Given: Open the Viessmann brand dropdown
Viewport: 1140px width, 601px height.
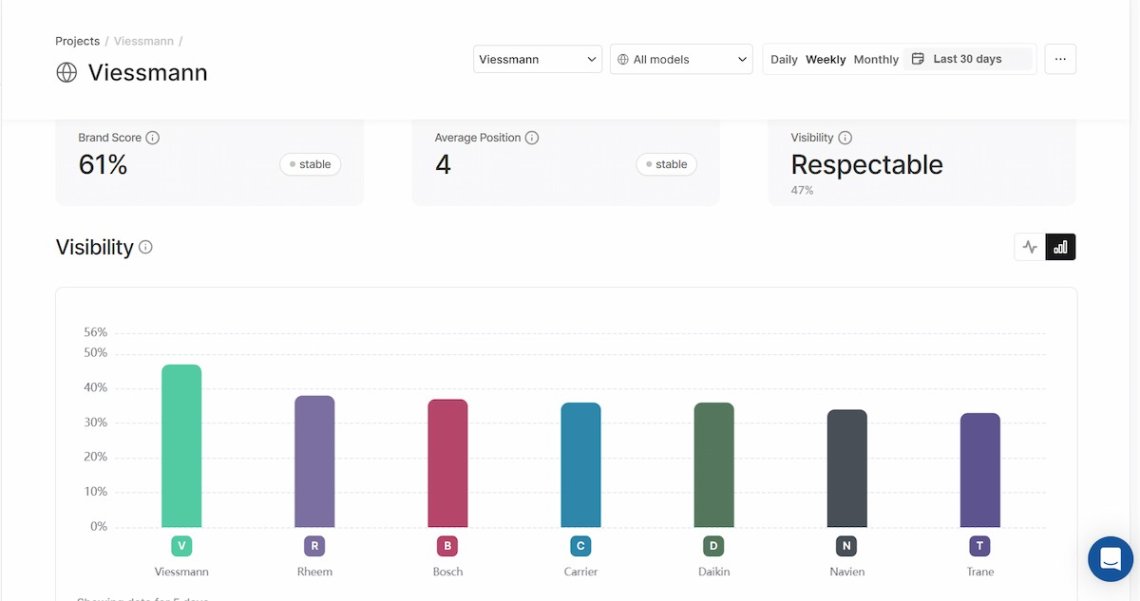Looking at the screenshot, I should click(x=537, y=59).
